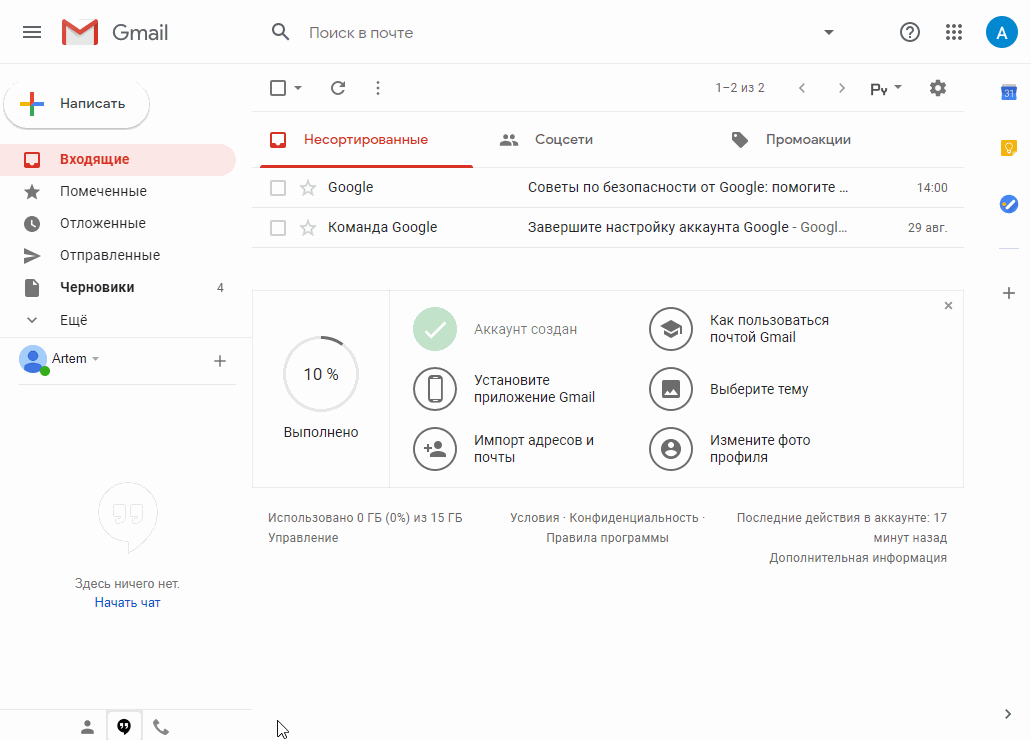Viewport: 1031px width, 740px height.
Task: Click the how-to-use Gmail graduation icon
Action: [x=671, y=329]
